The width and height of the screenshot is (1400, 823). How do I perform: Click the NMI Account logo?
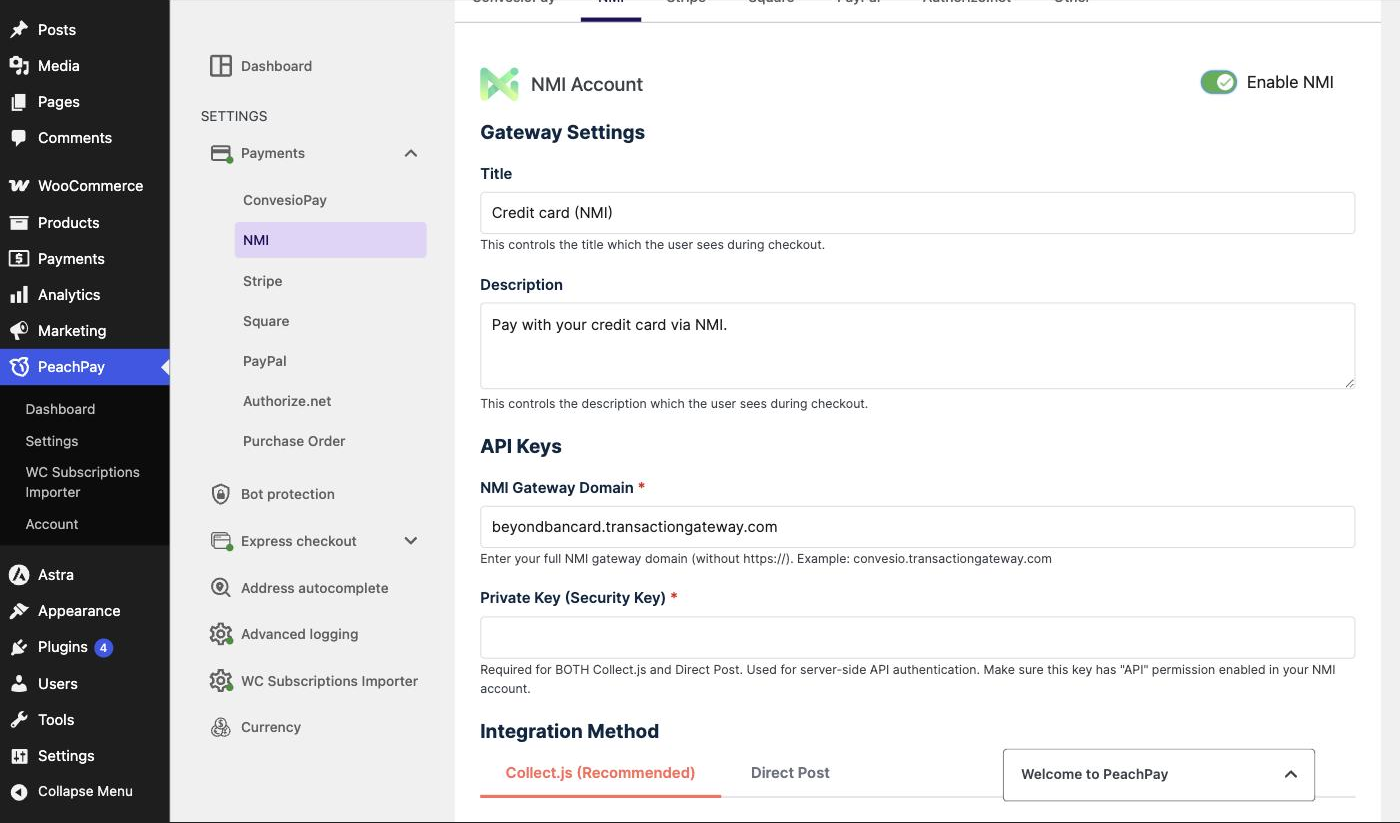499,84
